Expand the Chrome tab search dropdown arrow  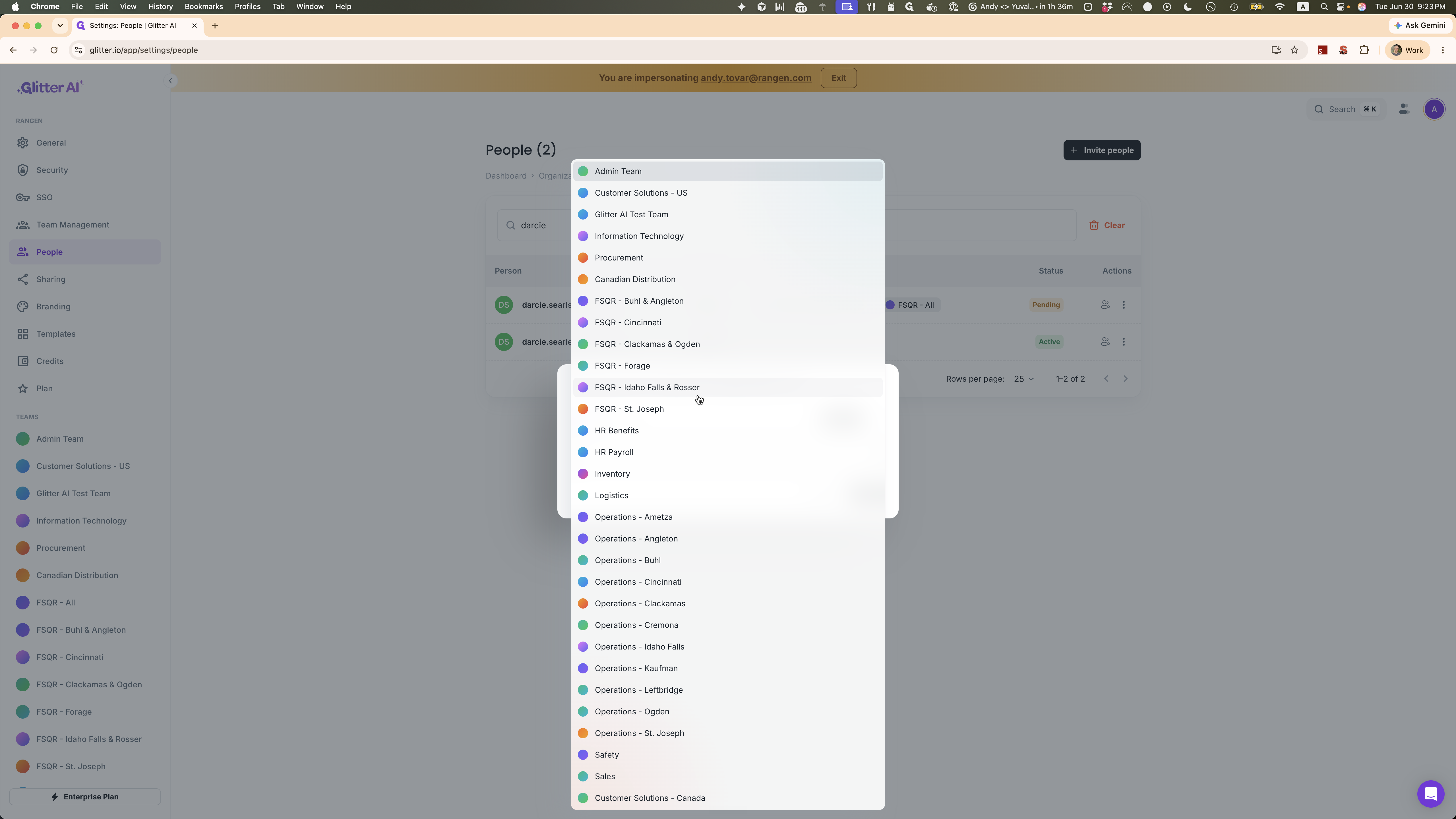point(60,25)
